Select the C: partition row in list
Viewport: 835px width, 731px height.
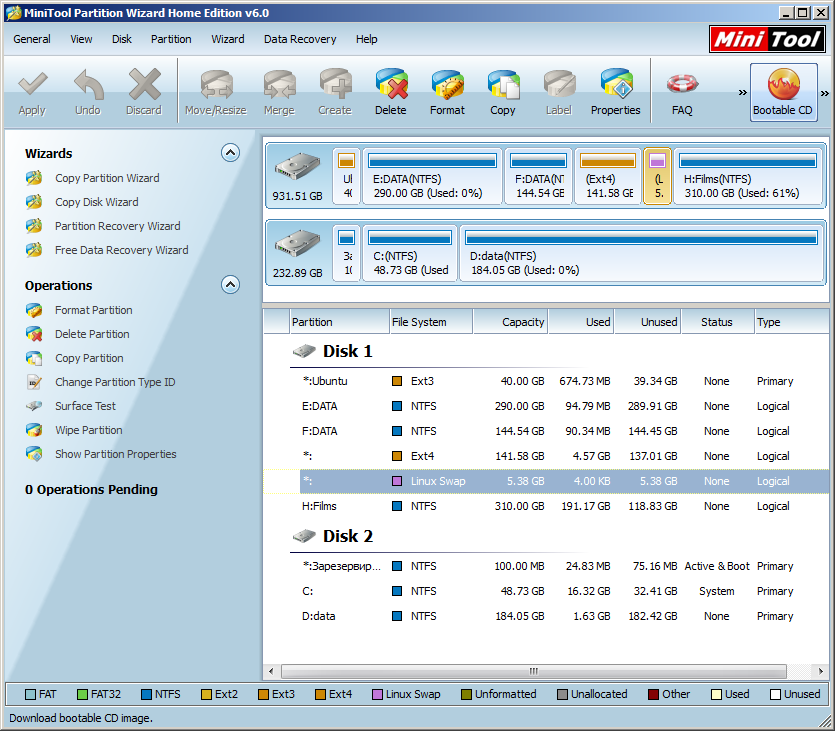(546, 591)
